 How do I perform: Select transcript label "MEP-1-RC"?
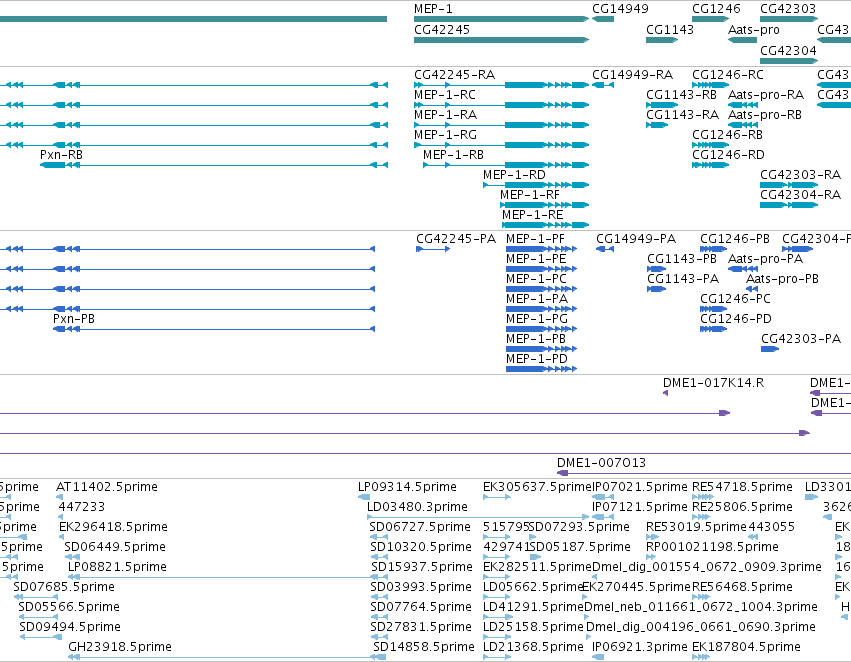[x=445, y=95]
